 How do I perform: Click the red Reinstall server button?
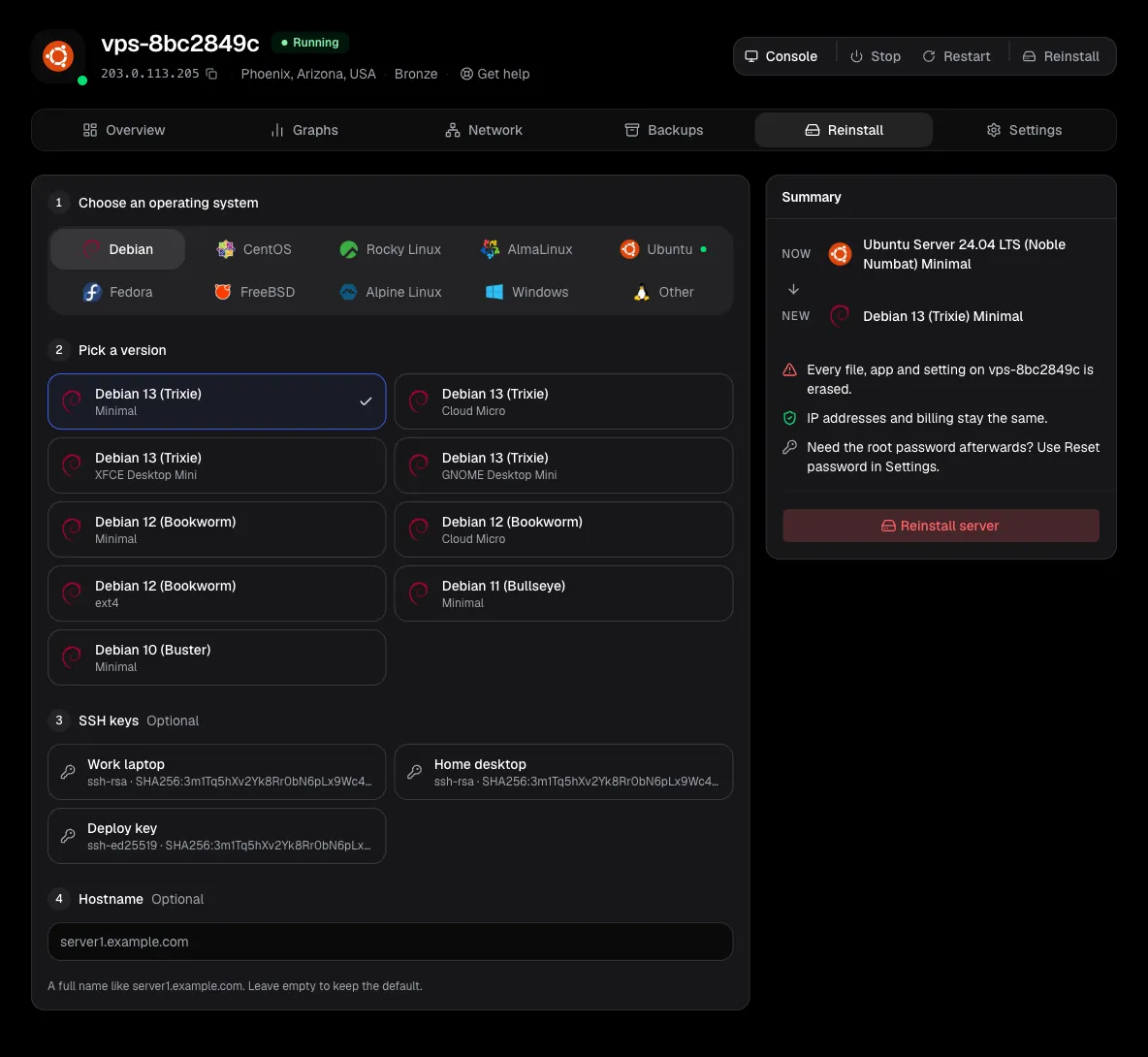(x=941, y=526)
